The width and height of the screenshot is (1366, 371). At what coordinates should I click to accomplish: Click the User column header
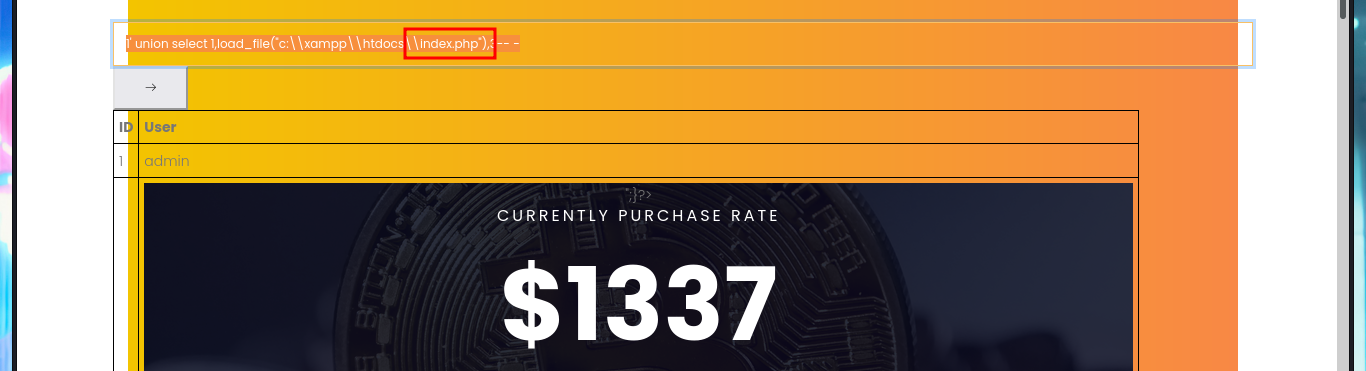pos(160,127)
